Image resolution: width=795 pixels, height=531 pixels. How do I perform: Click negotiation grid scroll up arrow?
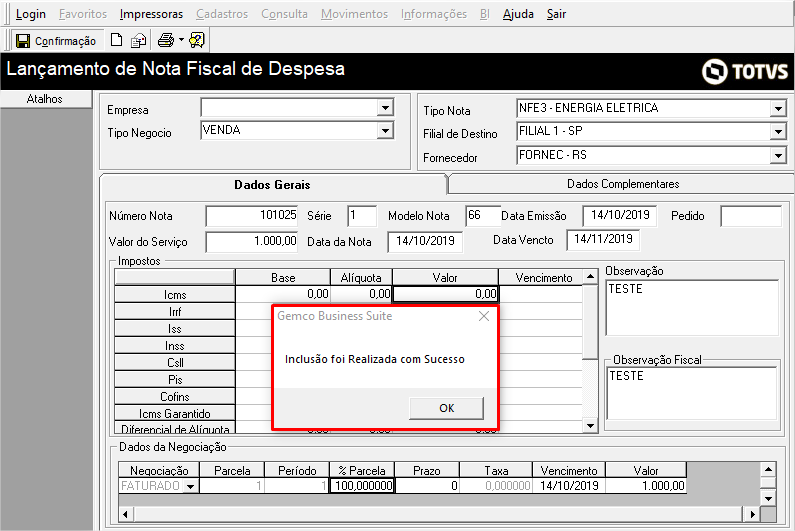pos(769,469)
